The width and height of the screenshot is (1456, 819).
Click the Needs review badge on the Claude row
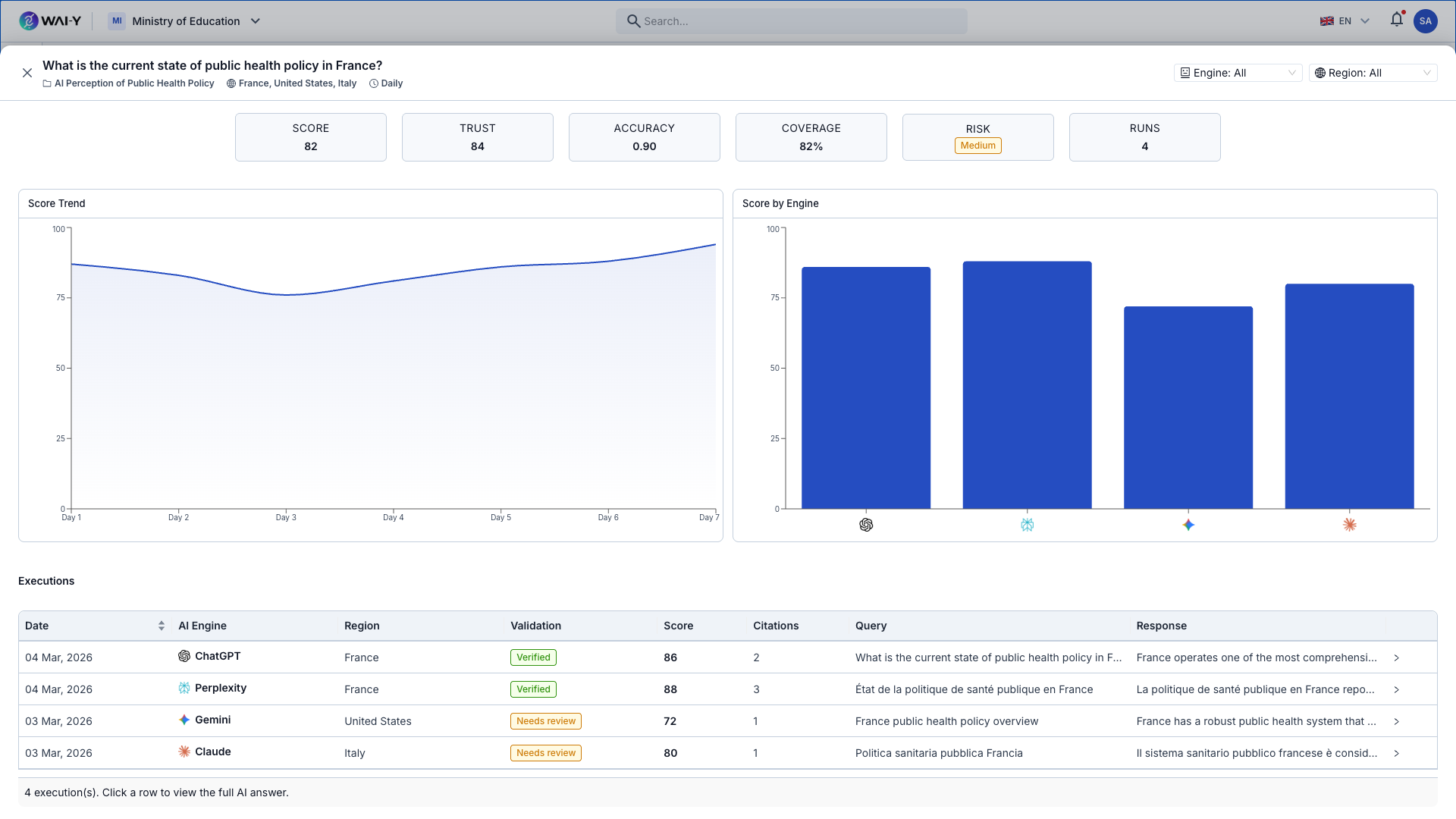(x=545, y=752)
